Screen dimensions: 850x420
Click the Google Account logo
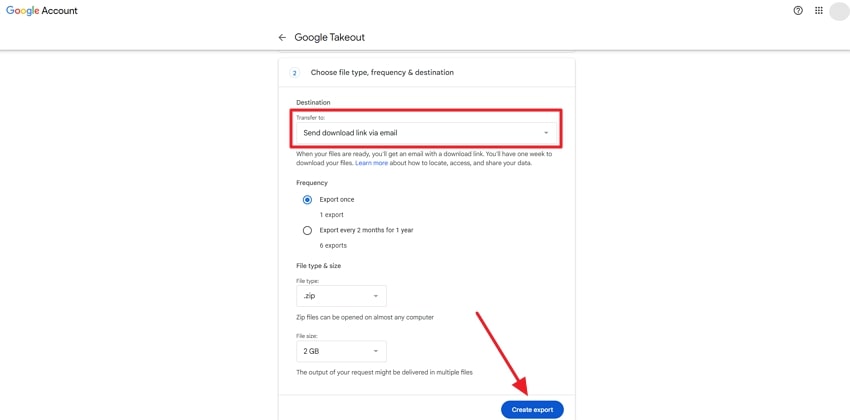tap(42, 11)
